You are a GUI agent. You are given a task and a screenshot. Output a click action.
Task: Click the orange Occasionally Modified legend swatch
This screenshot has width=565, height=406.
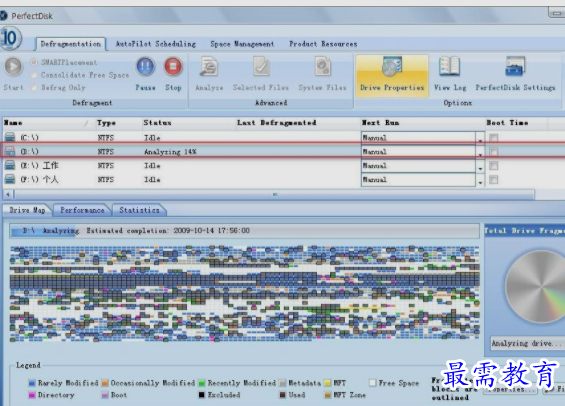pos(105,383)
